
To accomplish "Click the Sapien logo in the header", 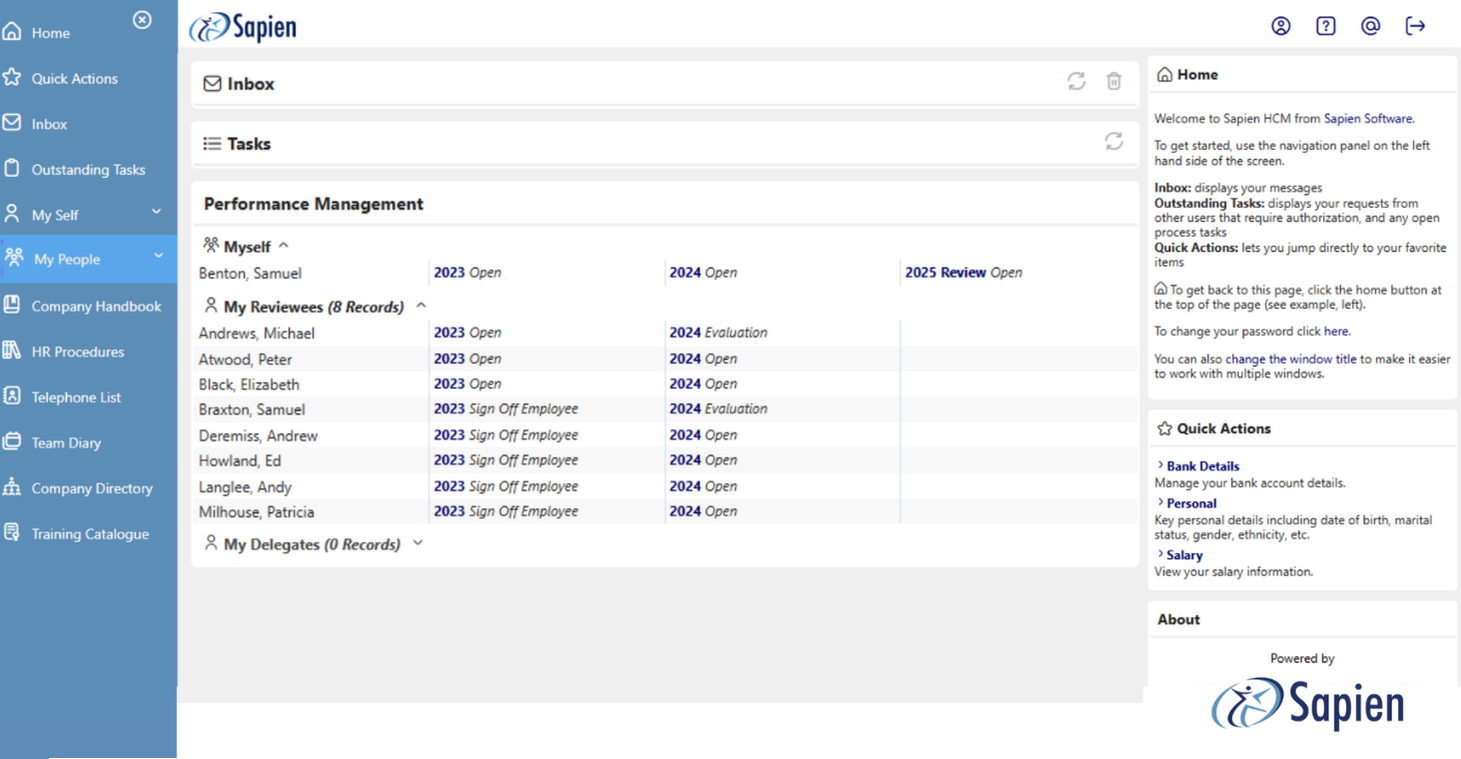I will (x=243, y=27).
